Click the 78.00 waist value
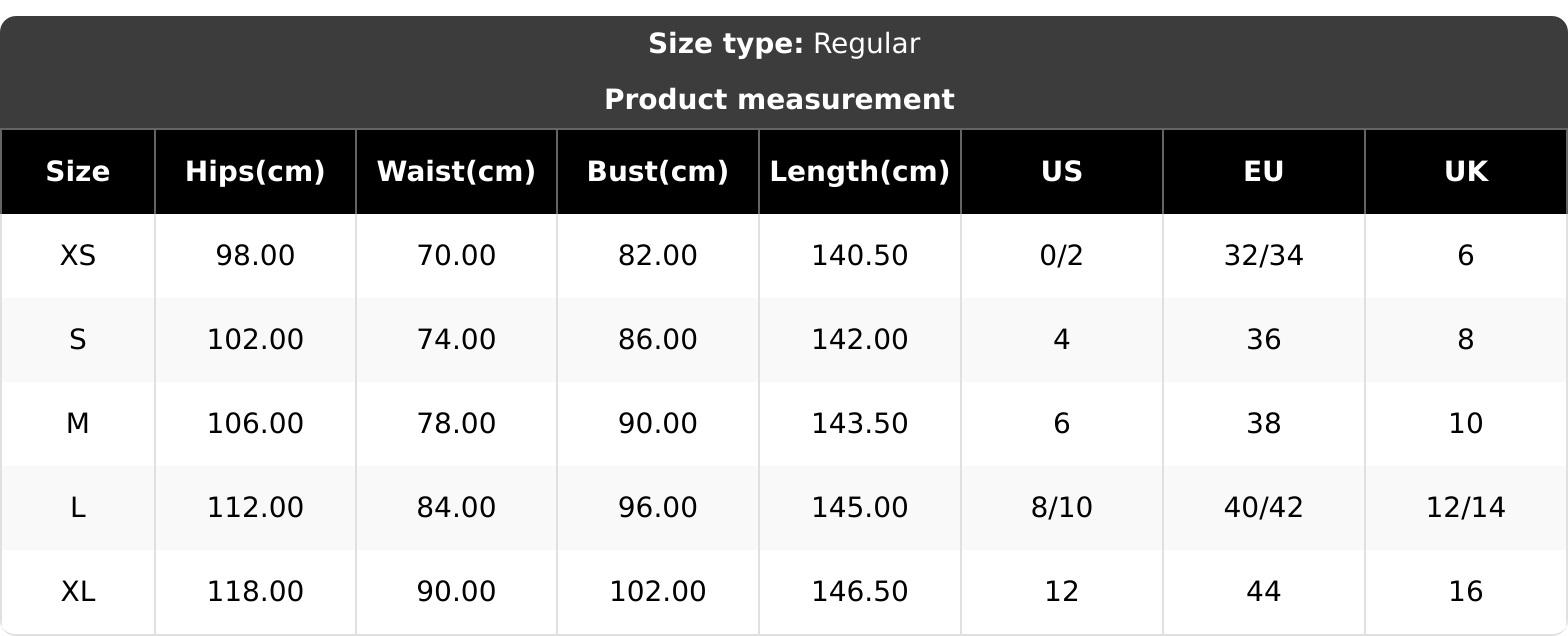Image resolution: width=1568 pixels, height=636 pixels. (x=456, y=424)
